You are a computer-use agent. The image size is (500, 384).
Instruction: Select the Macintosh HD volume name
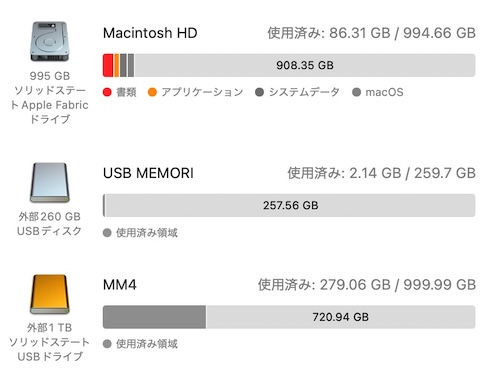150,33
